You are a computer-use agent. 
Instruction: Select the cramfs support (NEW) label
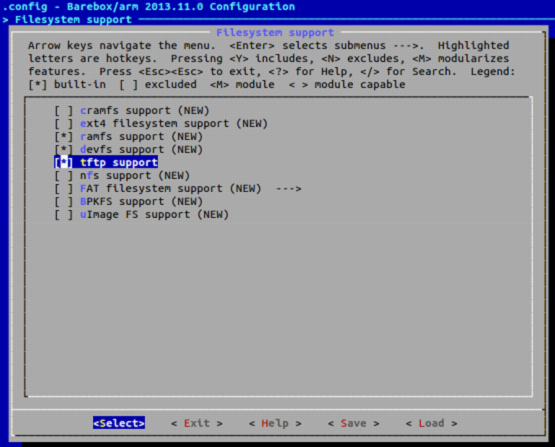point(145,111)
